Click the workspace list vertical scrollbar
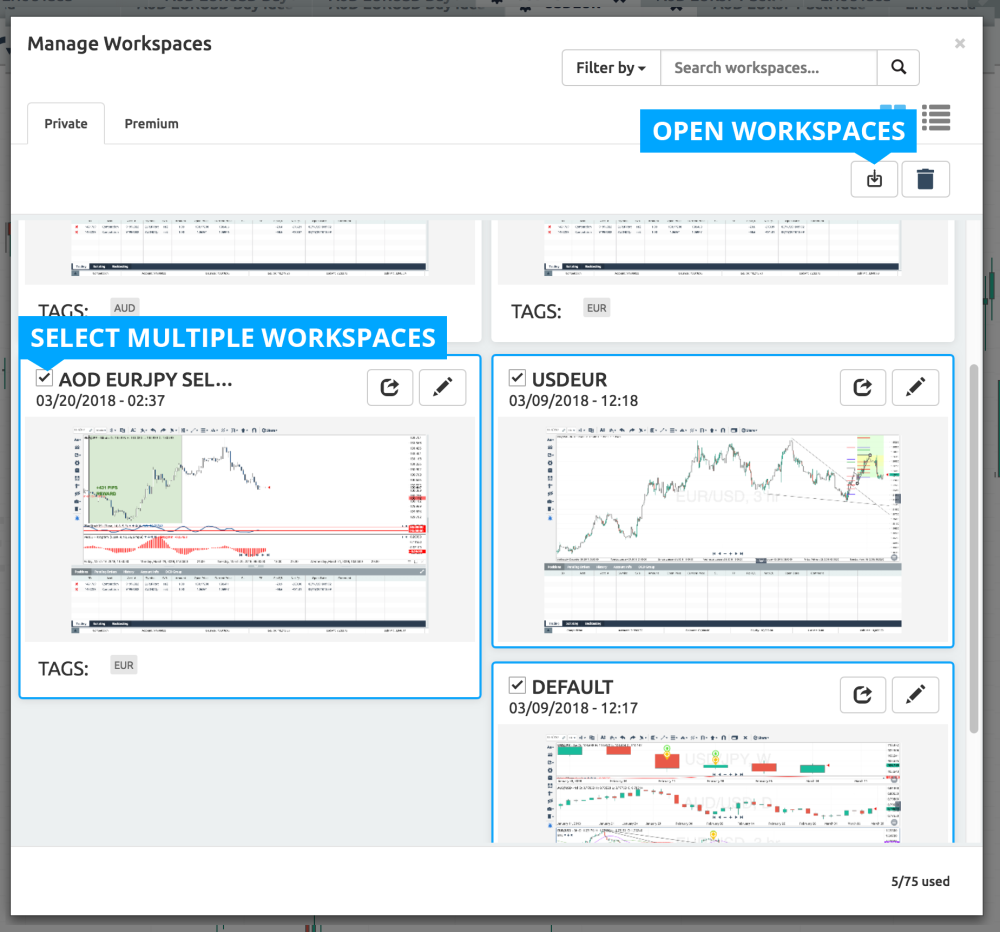1000x932 pixels. pyautogui.click(x=973, y=549)
